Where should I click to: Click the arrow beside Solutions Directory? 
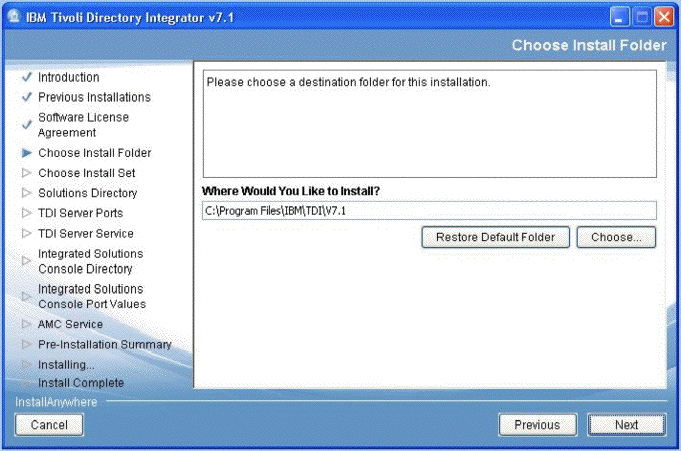click(26, 193)
